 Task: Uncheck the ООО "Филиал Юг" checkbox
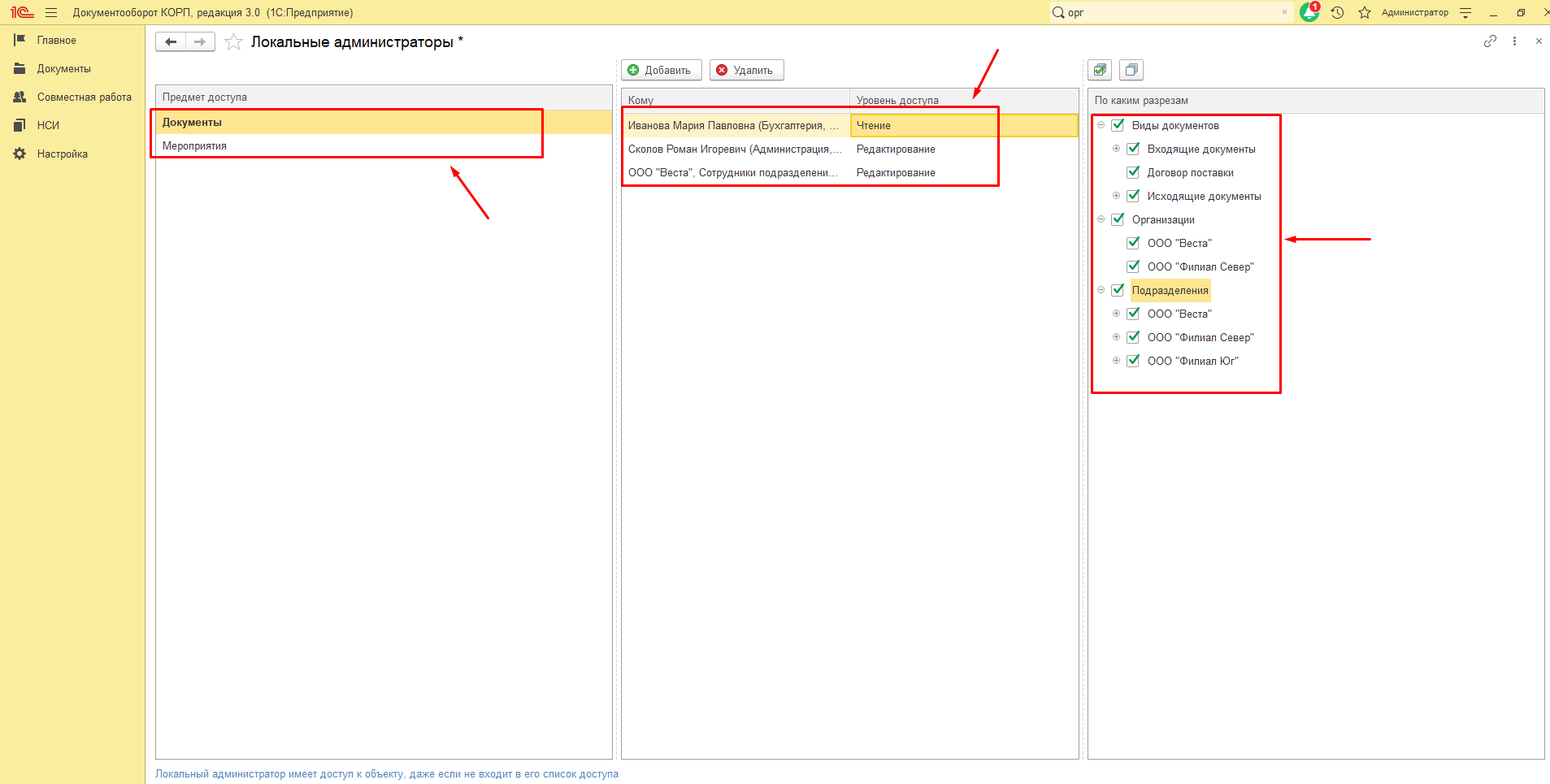pyautogui.click(x=1133, y=361)
